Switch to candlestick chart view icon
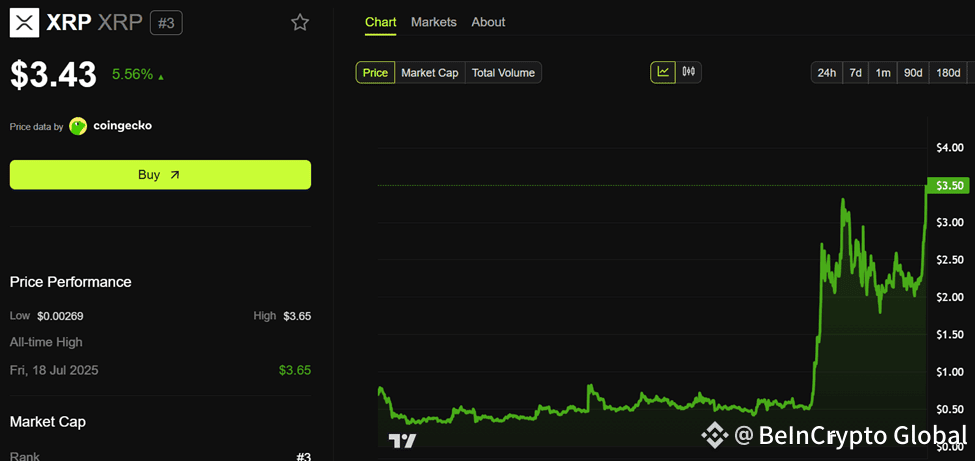 point(688,72)
